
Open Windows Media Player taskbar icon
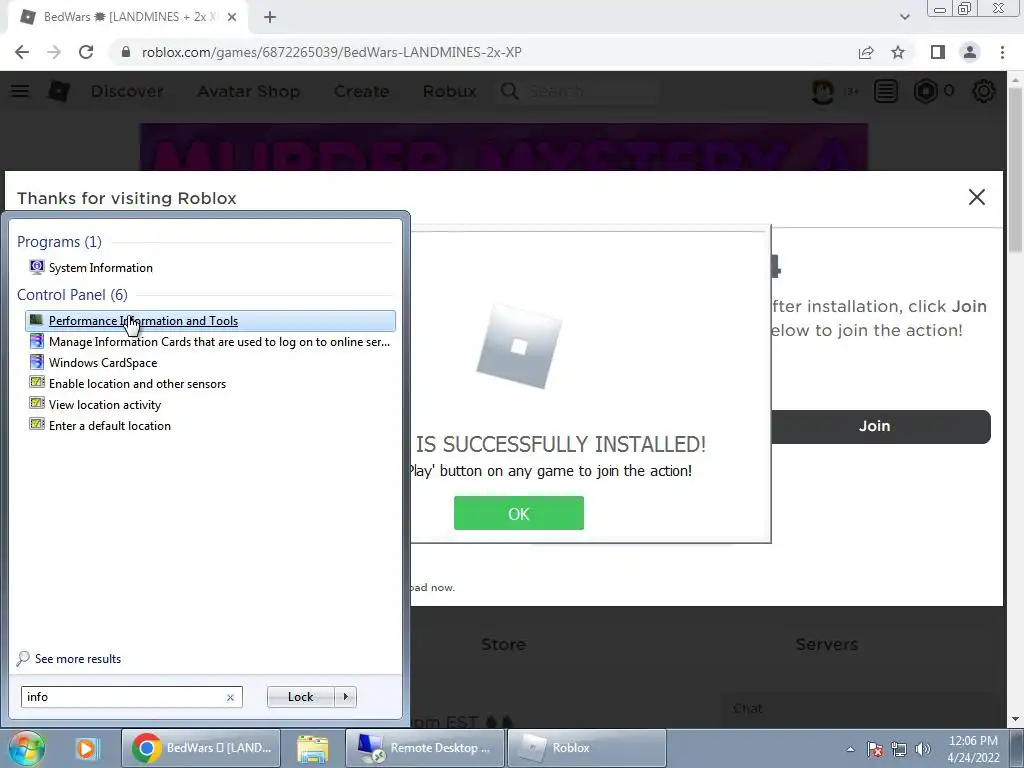point(86,748)
